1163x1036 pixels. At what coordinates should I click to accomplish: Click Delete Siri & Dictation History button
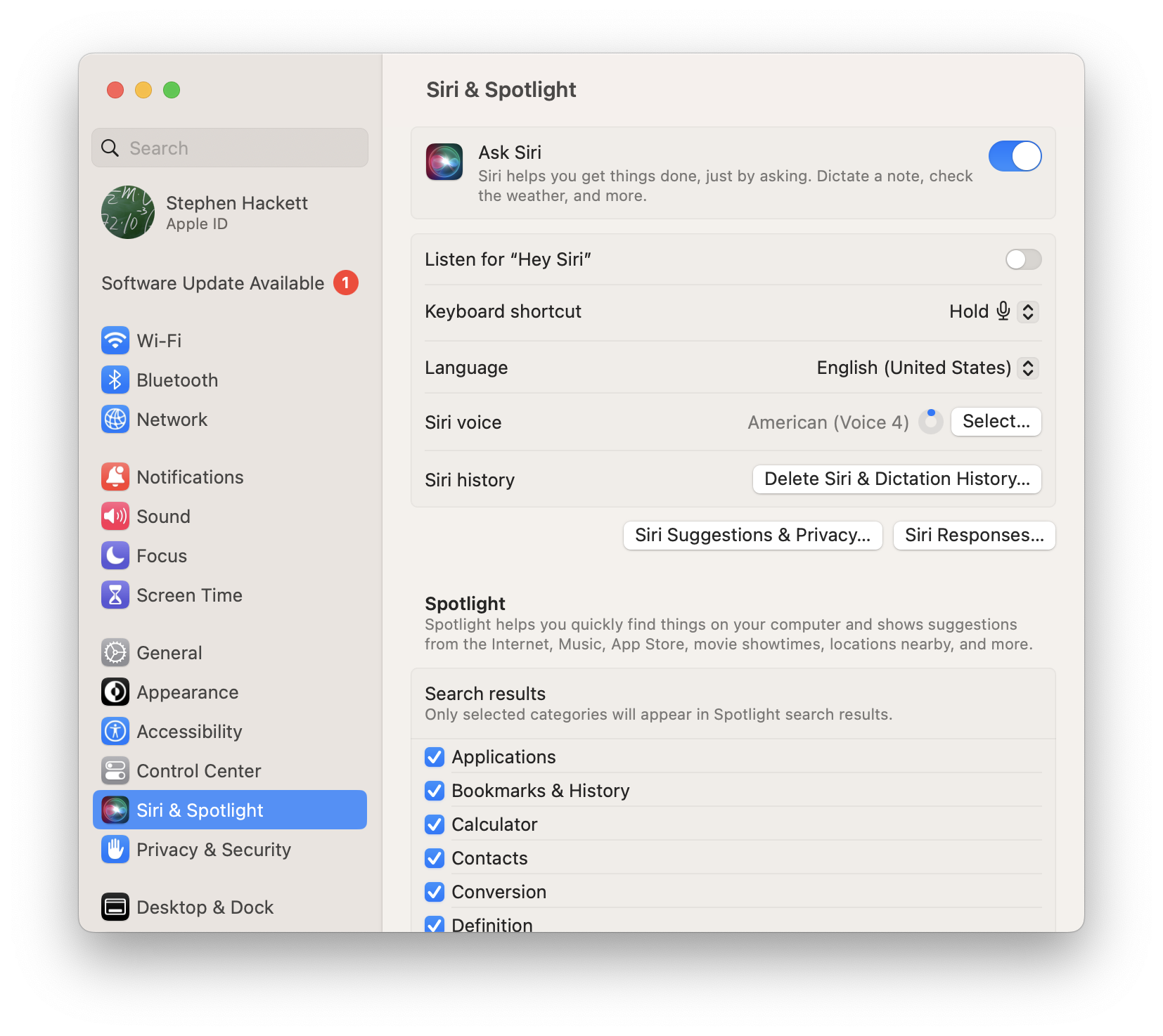point(897,479)
